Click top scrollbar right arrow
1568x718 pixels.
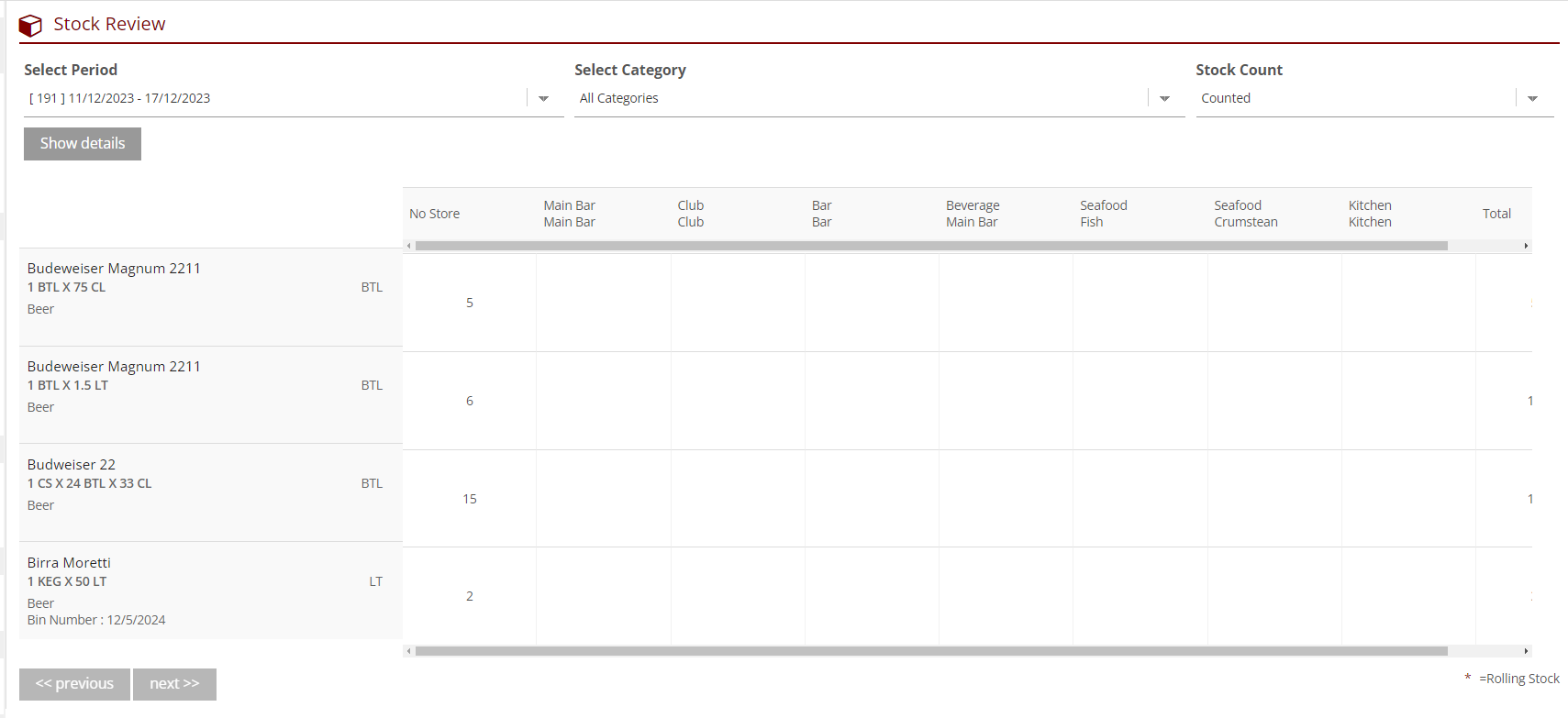click(x=1526, y=246)
